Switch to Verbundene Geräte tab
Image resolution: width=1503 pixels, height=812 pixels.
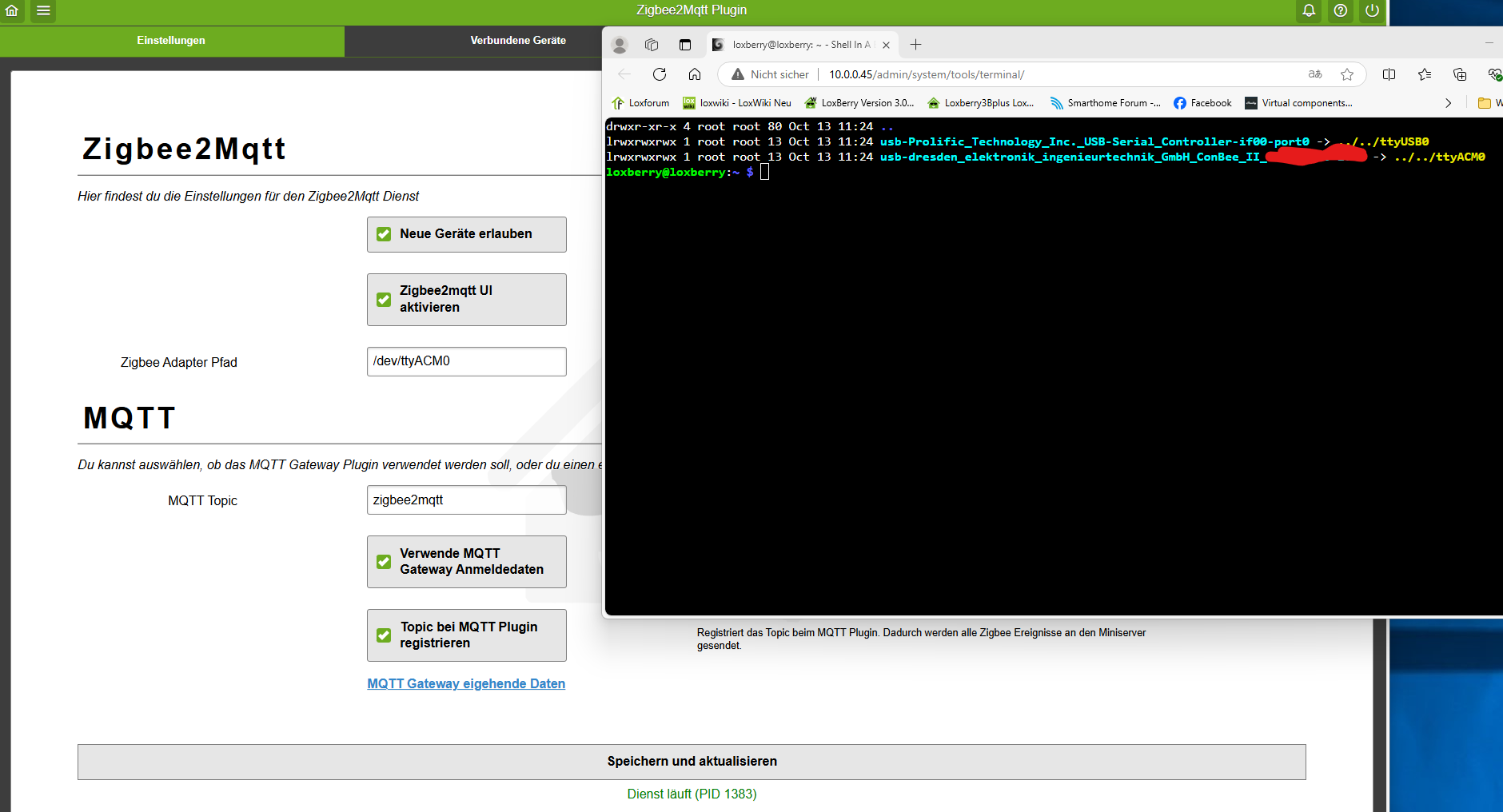[517, 41]
